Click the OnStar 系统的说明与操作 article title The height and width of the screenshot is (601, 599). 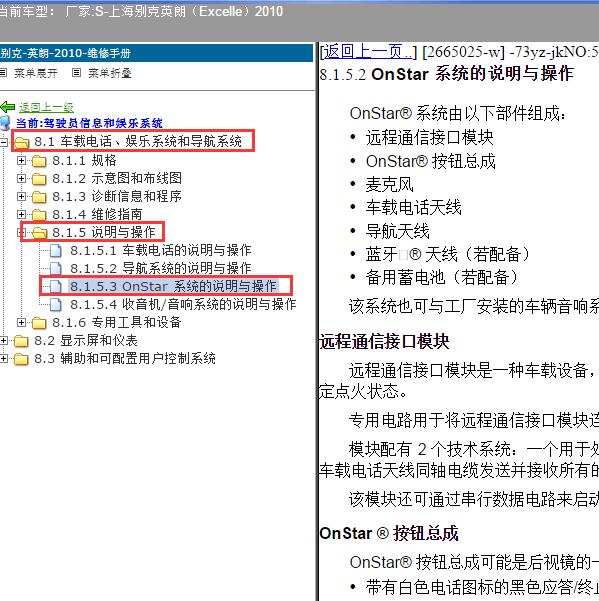473,74
